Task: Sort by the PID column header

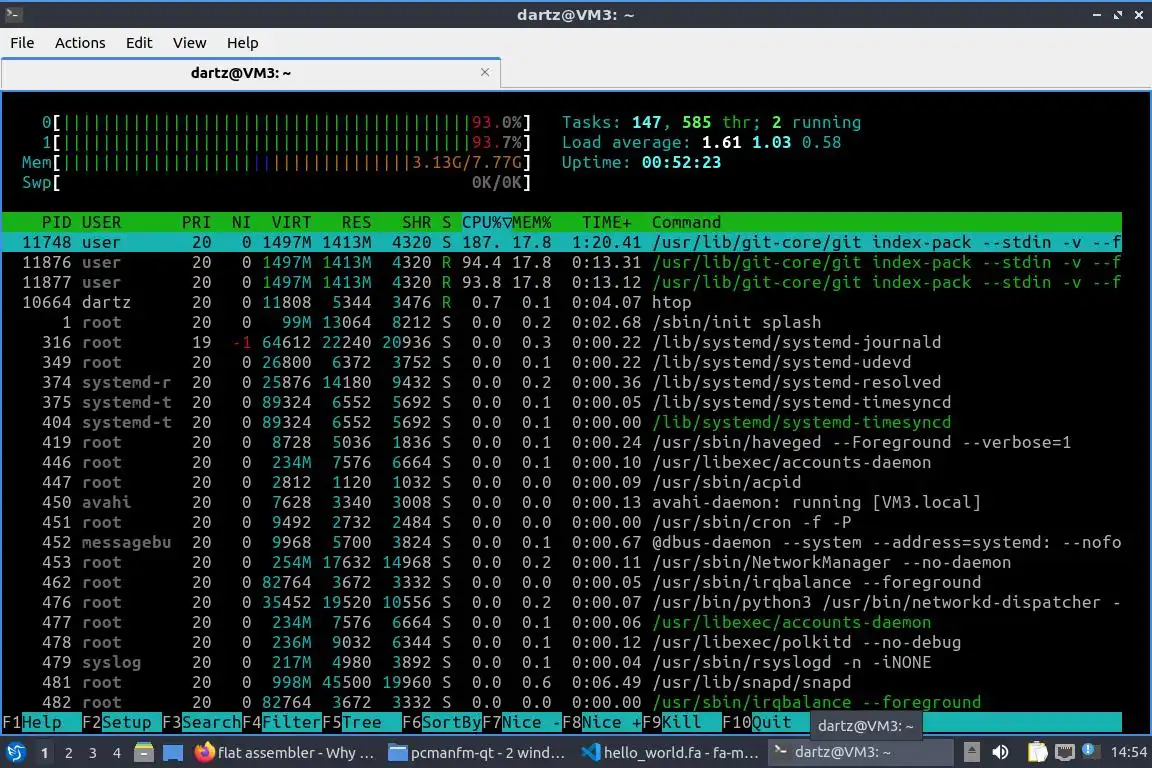Action: (57, 222)
